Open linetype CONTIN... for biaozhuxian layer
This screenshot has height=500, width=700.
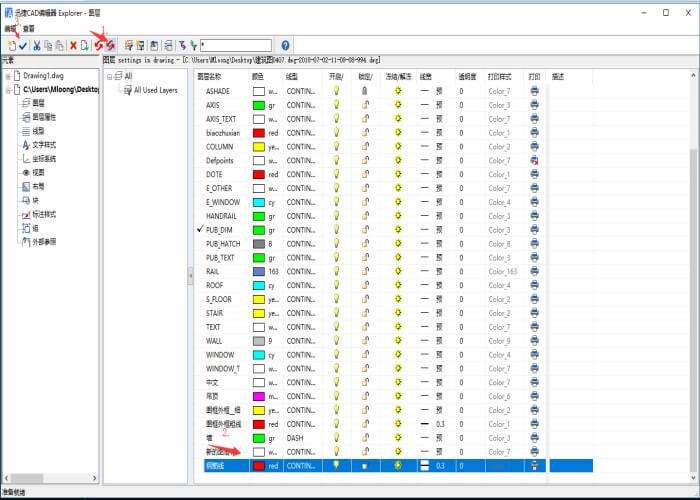[301, 133]
